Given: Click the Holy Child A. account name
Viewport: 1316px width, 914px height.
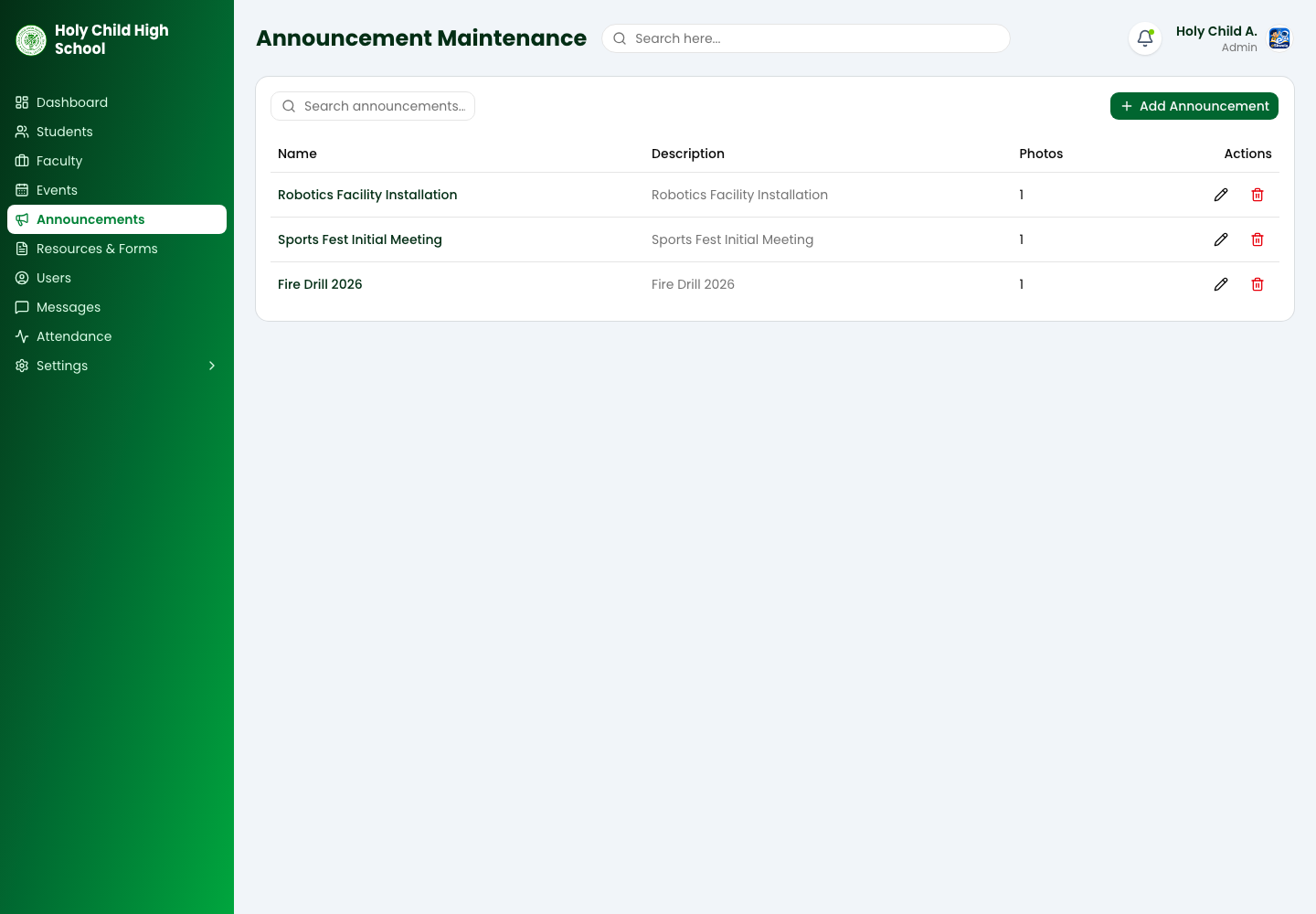Looking at the screenshot, I should tap(1216, 31).
